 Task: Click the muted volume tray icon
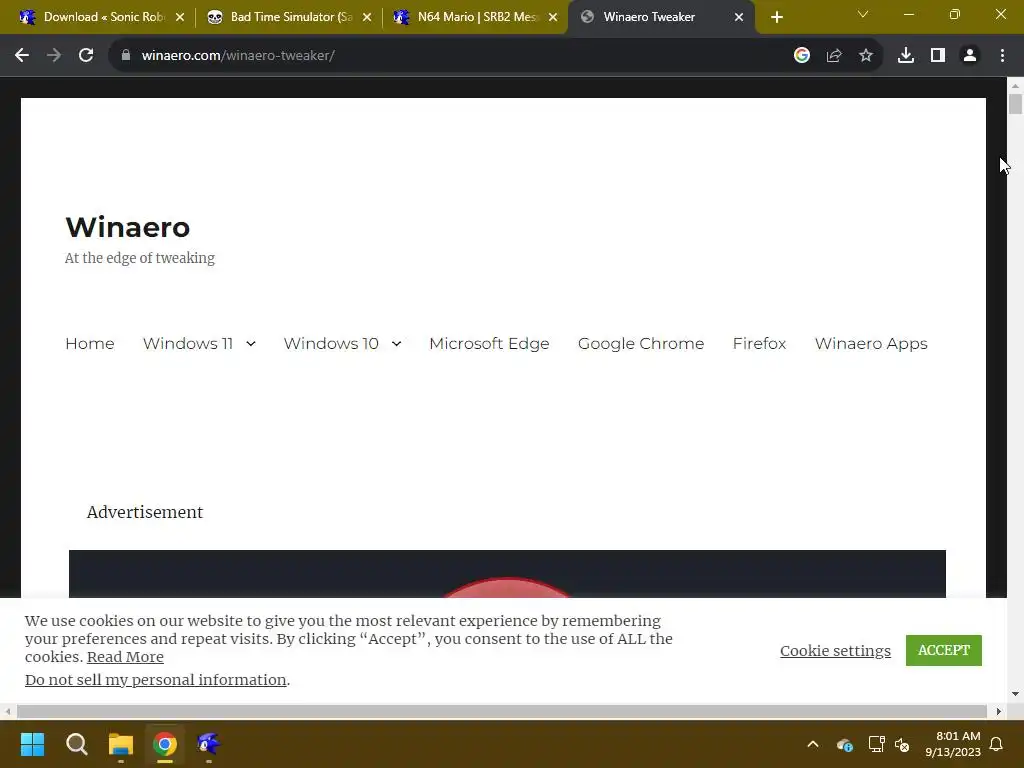pos(902,744)
